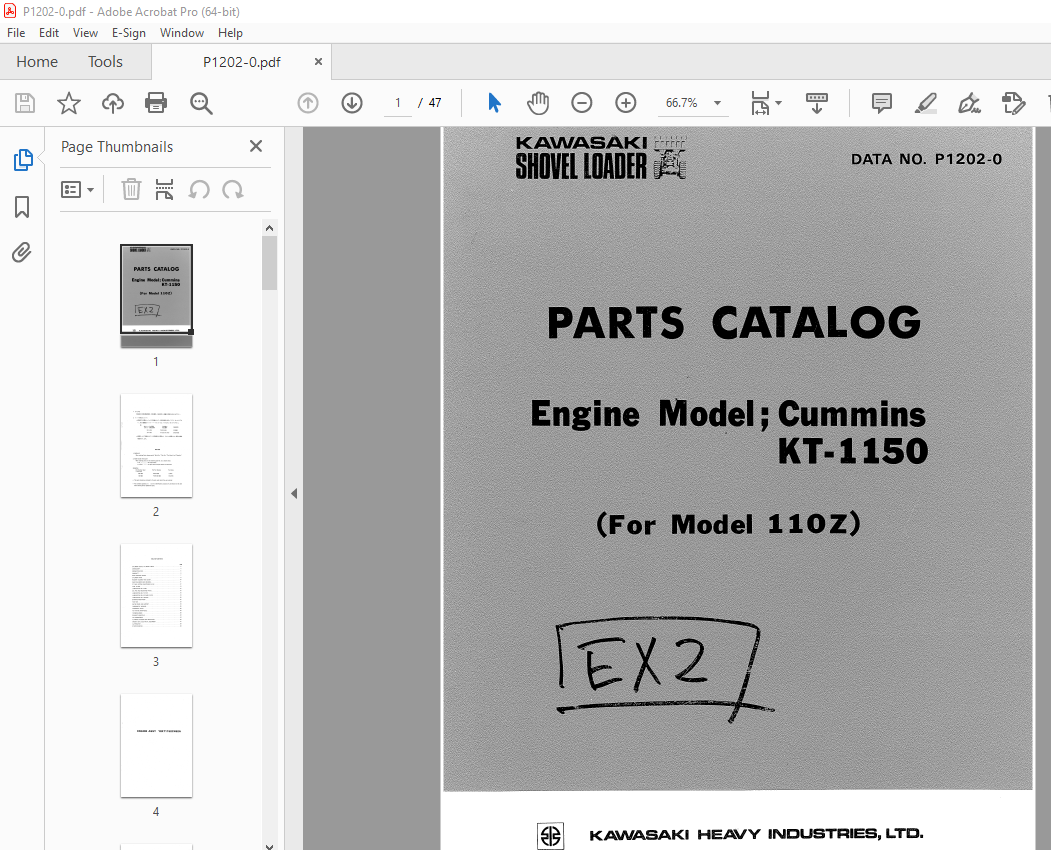Click the 66.7% zoom value field
This screenshot has width=1051, height=850.
[682, 103]
